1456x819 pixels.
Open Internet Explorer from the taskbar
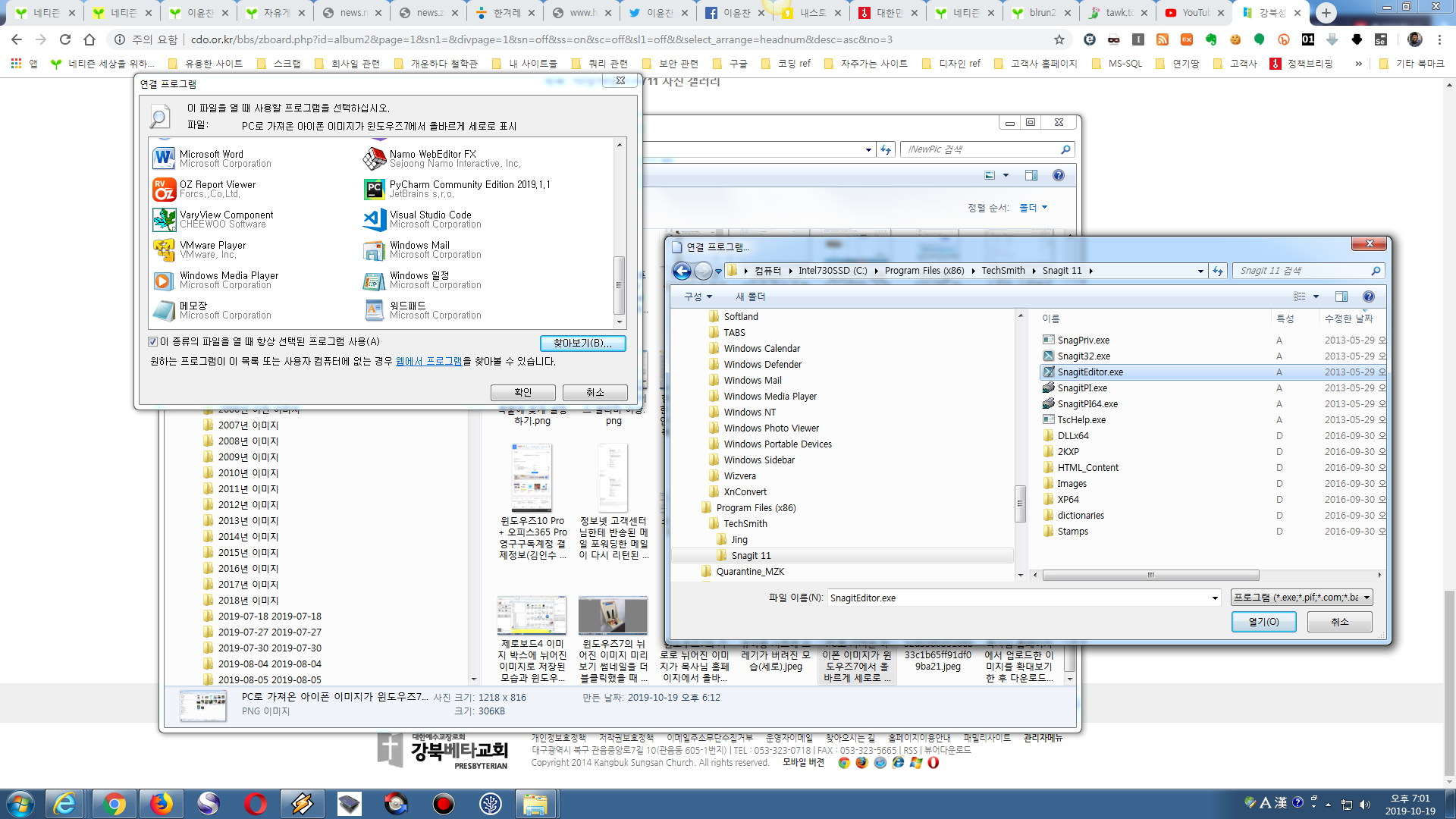[x=65, y=803]
